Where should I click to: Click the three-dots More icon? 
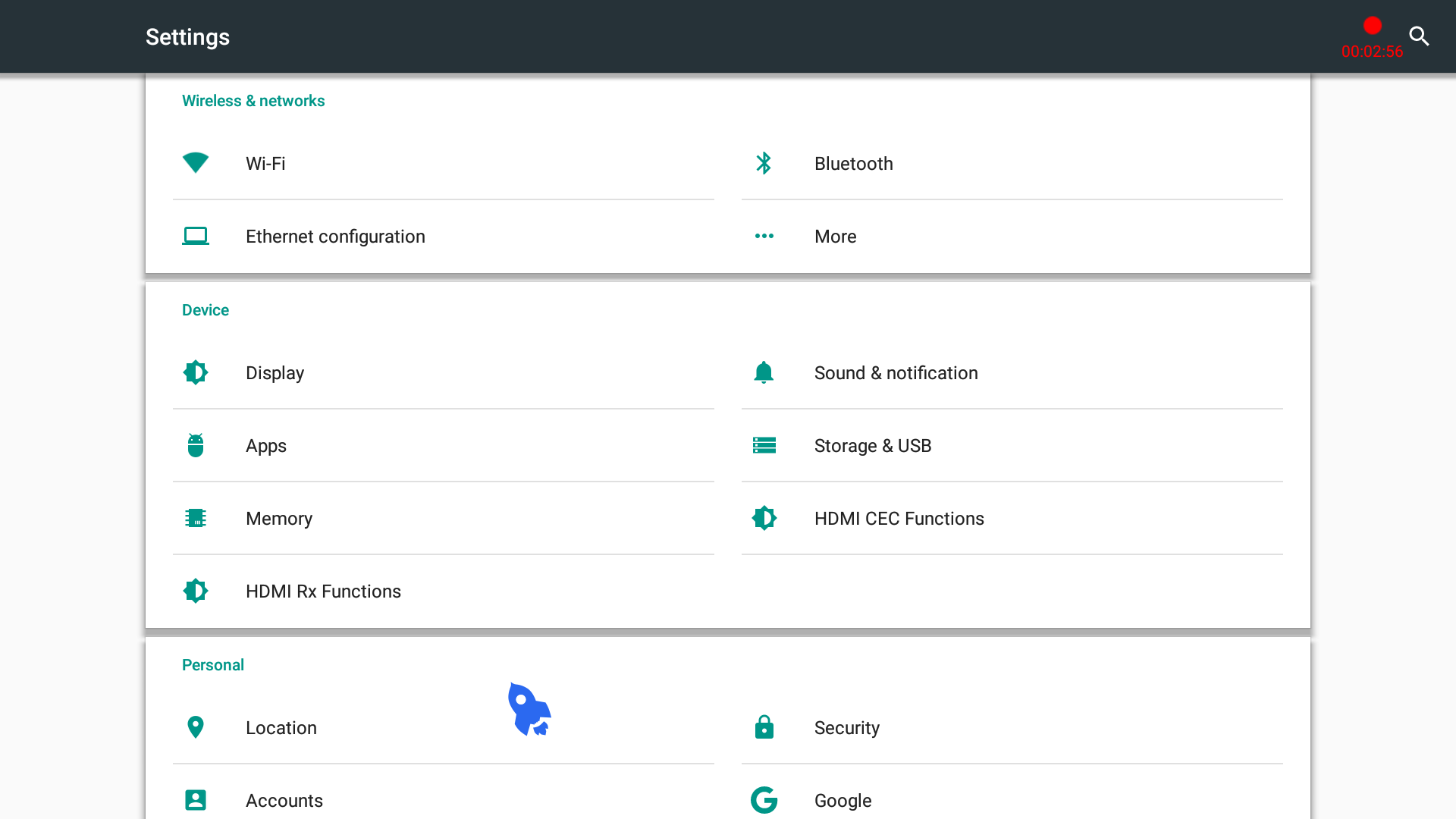(764, 236)
